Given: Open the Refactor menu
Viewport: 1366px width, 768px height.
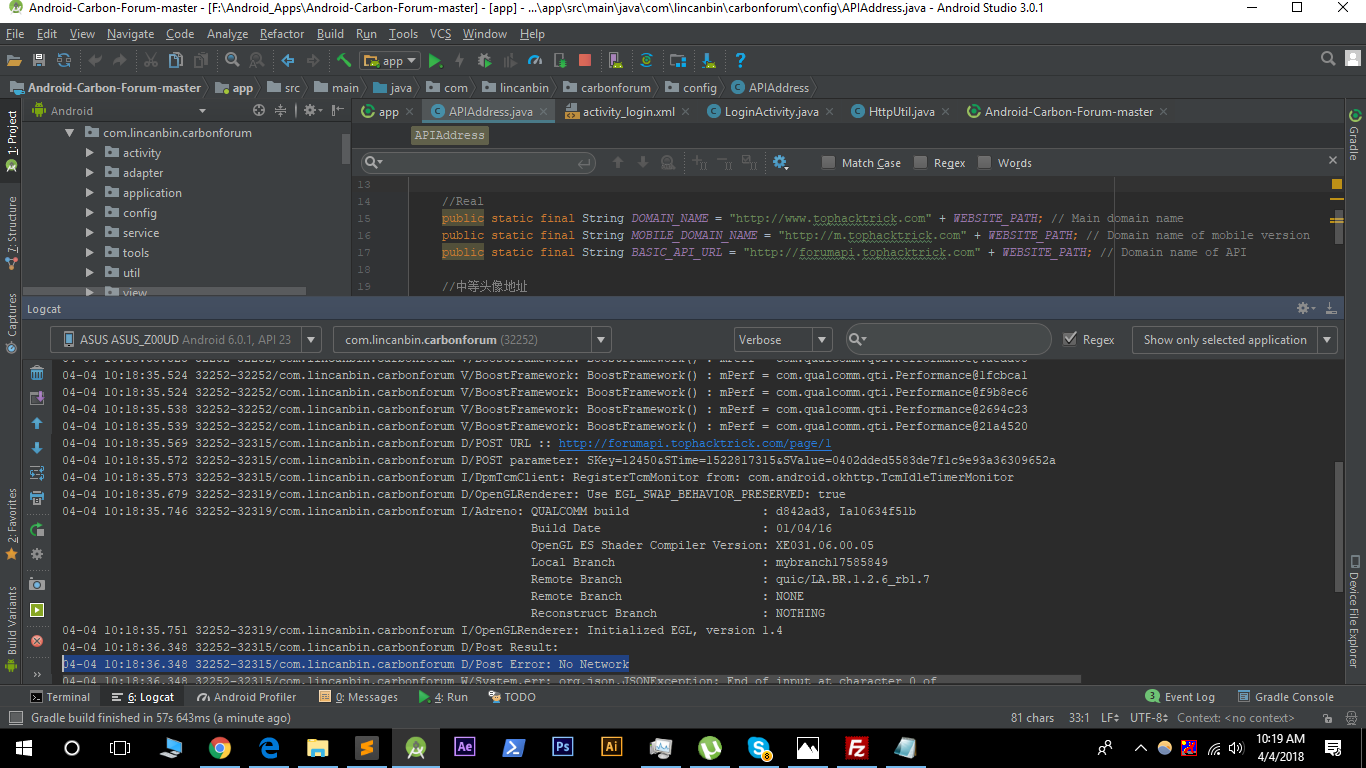Looking at the screenshot, I should pyautogui.click(x=282, y=34).
